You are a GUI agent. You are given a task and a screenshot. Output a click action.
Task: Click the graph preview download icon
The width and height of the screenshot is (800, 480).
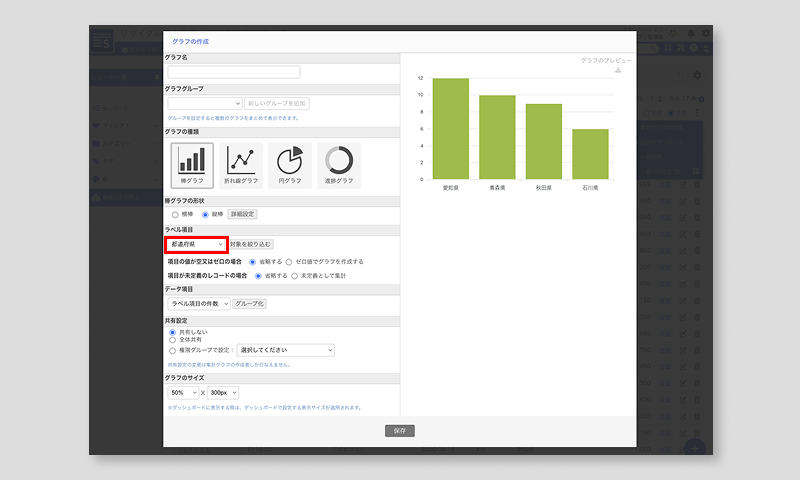tap(618, 70)
